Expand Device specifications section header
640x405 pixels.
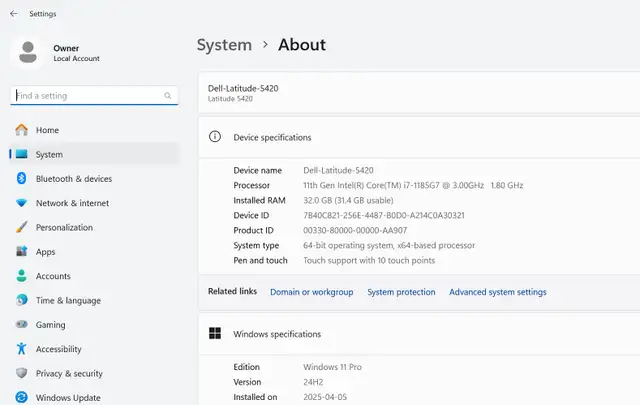pyautogui.click(x=419, y=137)
